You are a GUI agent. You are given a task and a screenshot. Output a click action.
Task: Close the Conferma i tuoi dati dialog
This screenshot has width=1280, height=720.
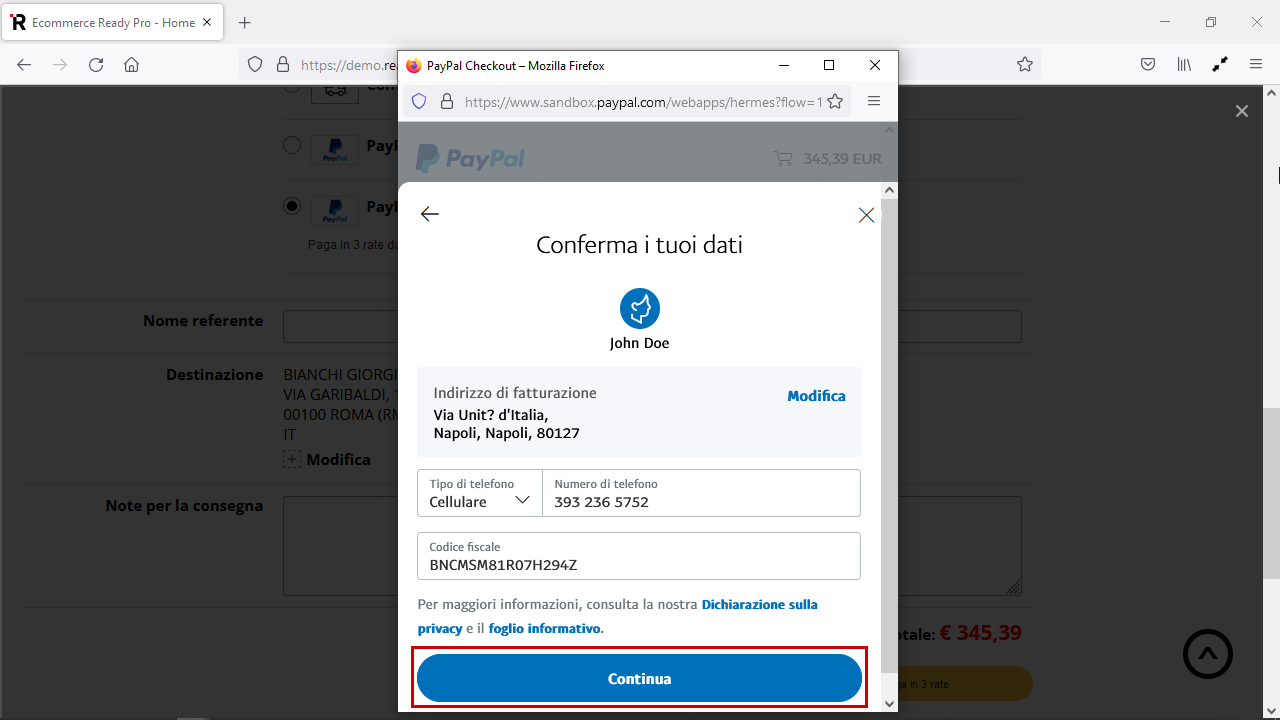tap(866, 215)
